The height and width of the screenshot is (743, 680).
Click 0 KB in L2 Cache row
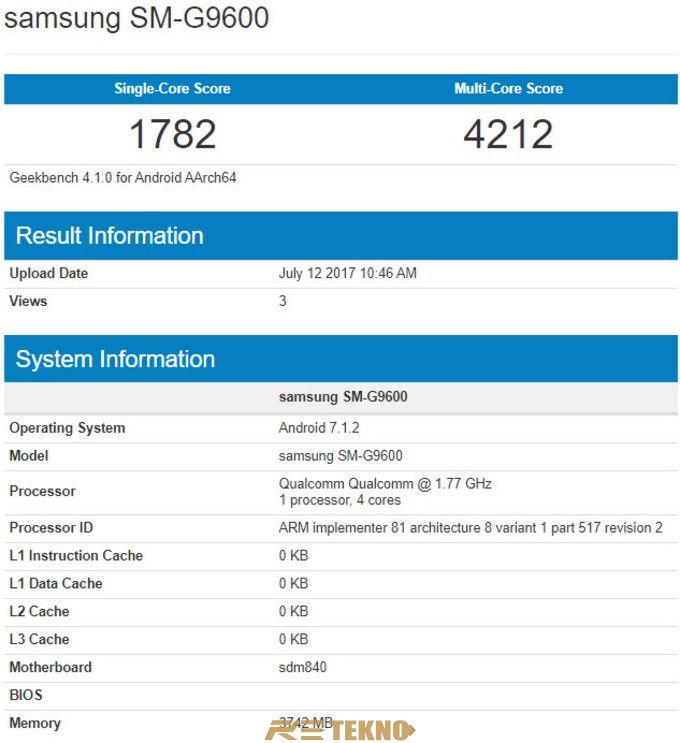pos(293,612)
